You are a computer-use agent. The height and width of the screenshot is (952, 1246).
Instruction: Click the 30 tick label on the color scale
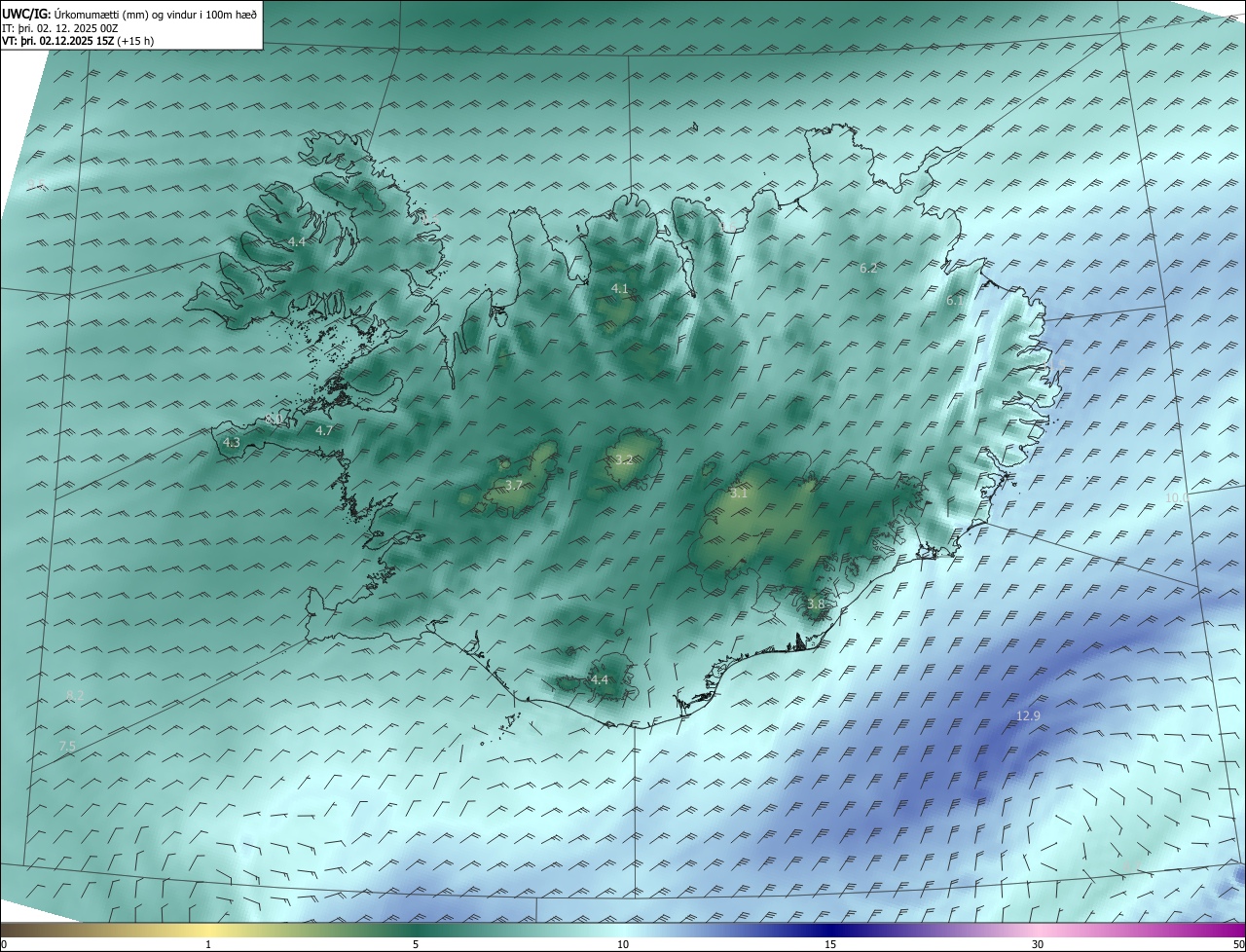pyautogui.click(x=1038, y=944)
